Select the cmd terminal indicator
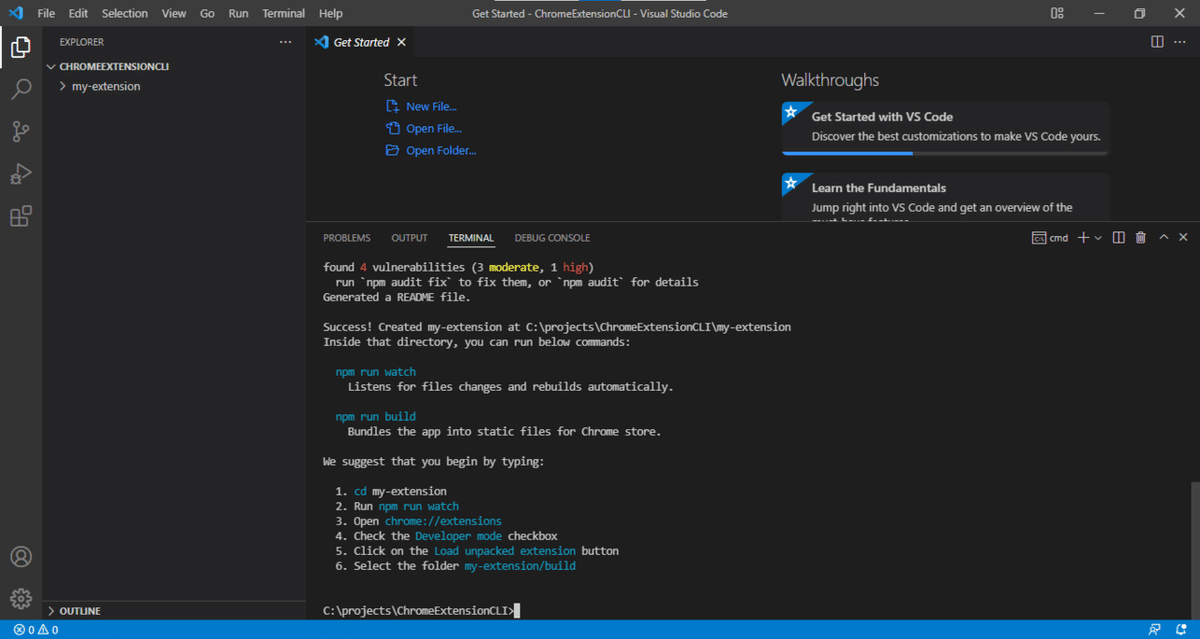The height and width of the screenshot is (639, 1200). 1050,238
